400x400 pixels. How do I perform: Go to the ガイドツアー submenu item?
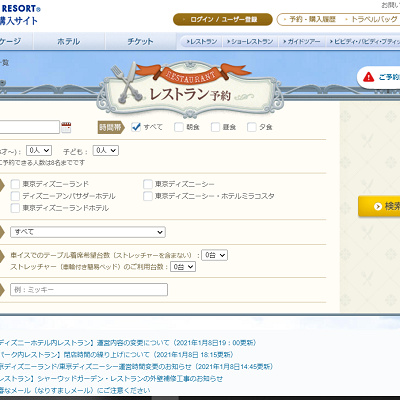coord(301,42)
